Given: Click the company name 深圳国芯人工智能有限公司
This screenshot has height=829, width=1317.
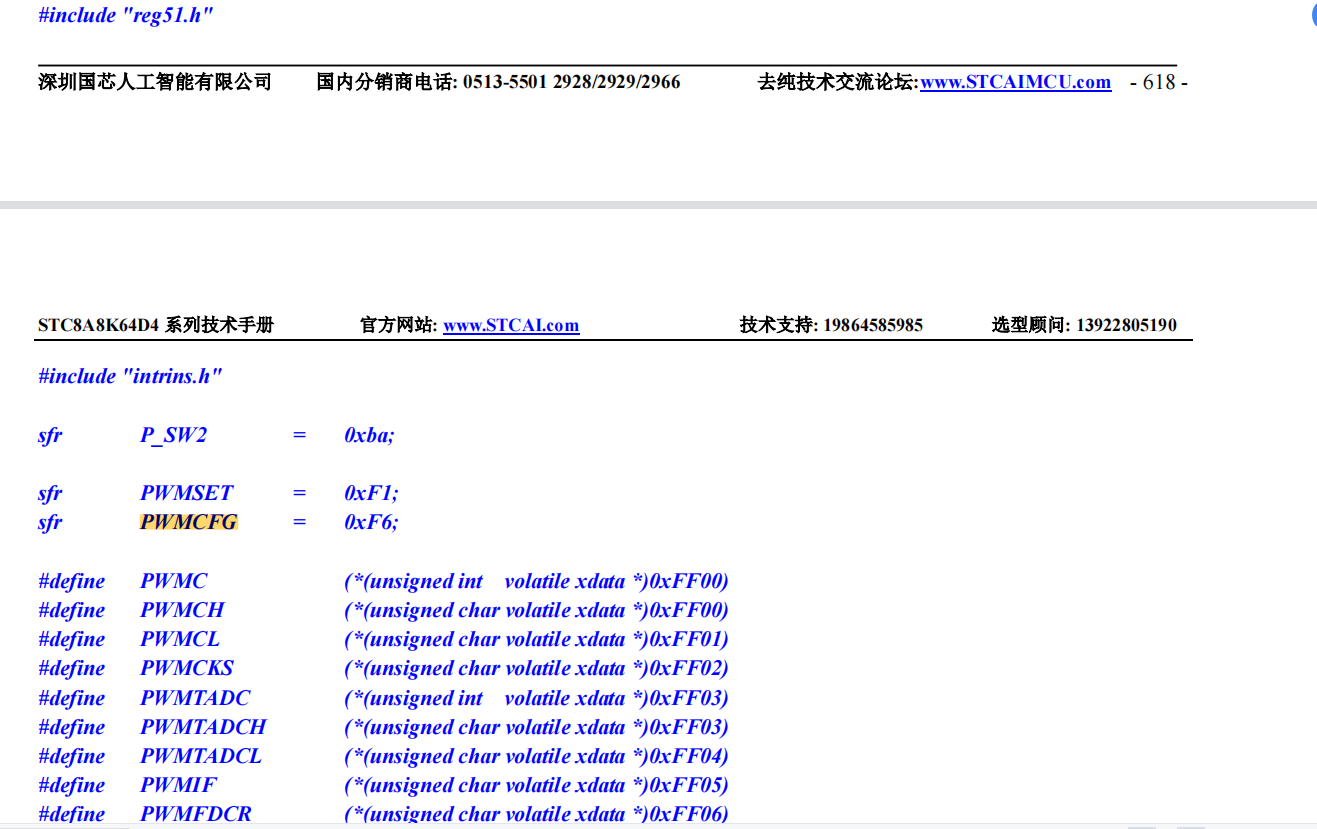Looking at the screenshot, I should [155, 82].
